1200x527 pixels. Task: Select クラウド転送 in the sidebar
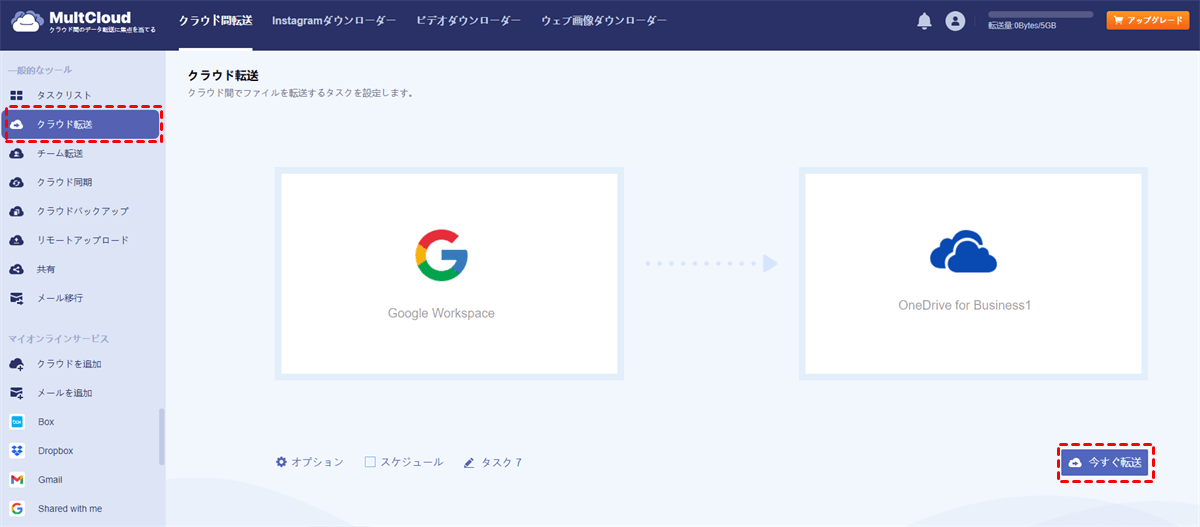click(x=82, y=124)
